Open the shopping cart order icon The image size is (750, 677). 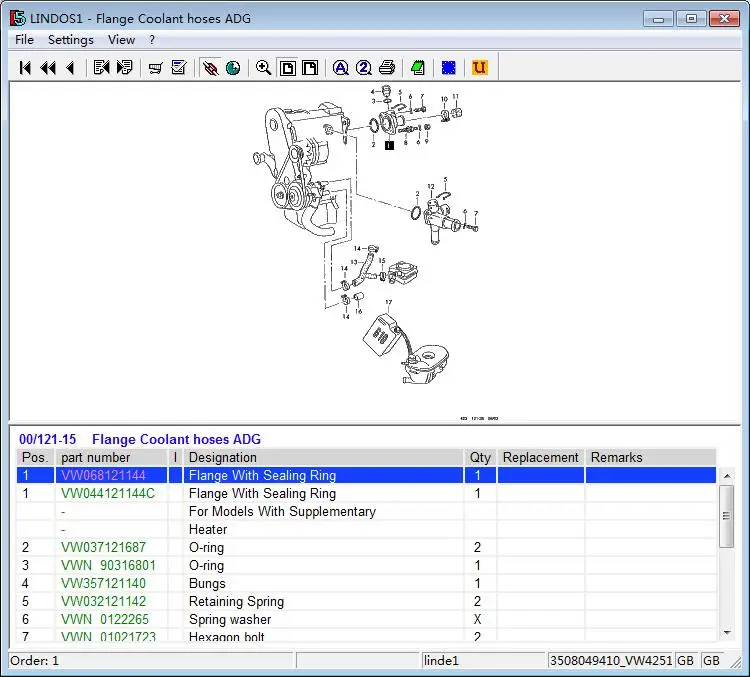tap(155, 68)
